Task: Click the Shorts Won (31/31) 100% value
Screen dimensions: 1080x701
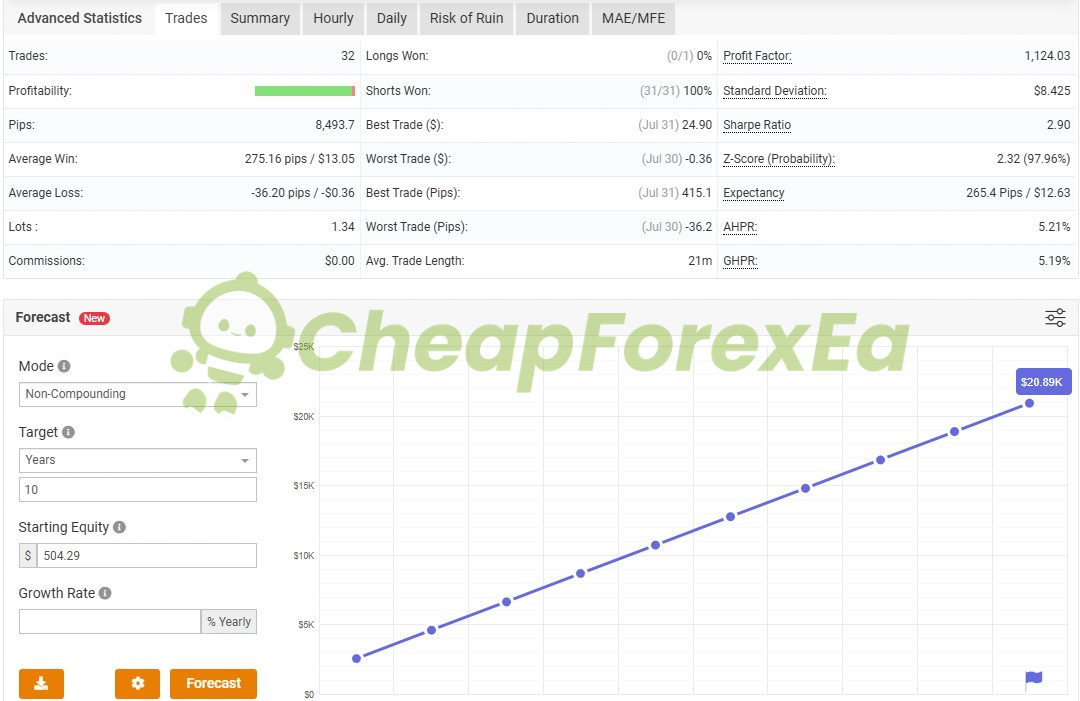Action: coord(676,91)
